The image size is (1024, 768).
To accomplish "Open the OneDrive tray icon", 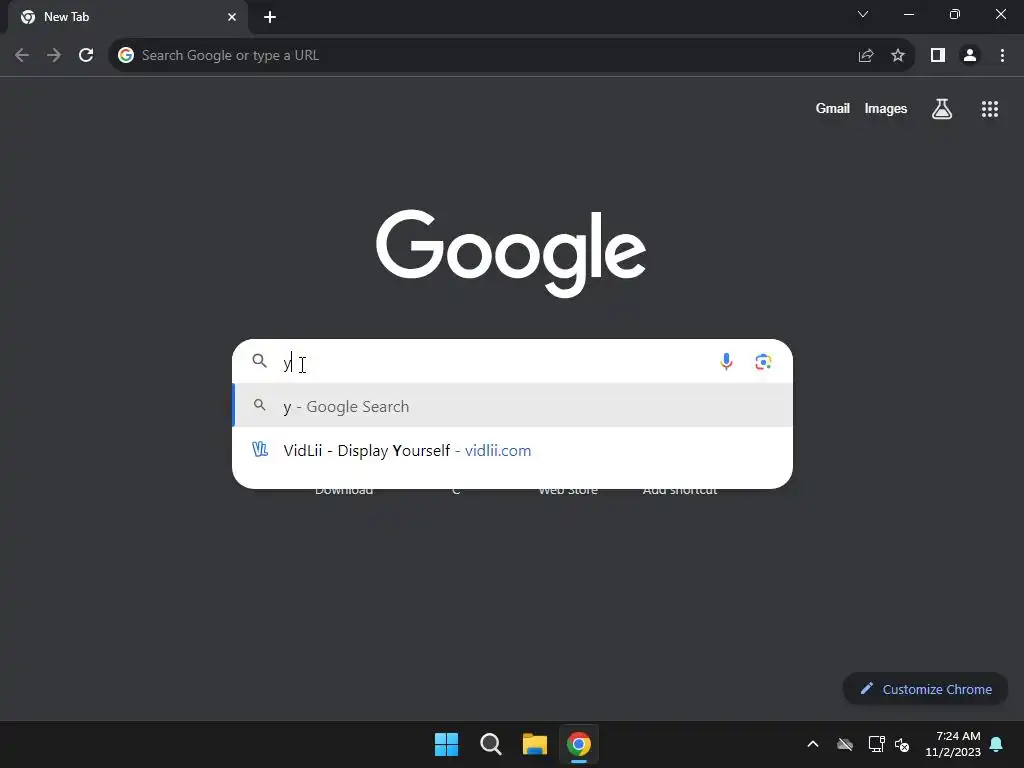I will [845, 744].
